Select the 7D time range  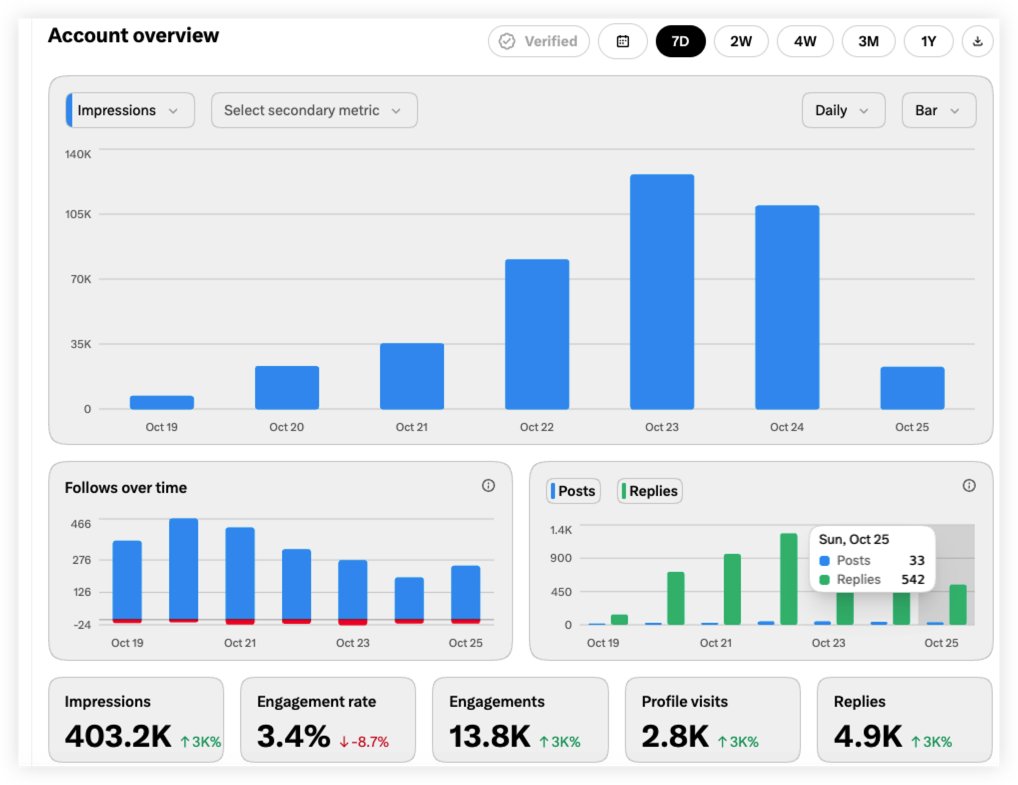click(x=680, y=42)
